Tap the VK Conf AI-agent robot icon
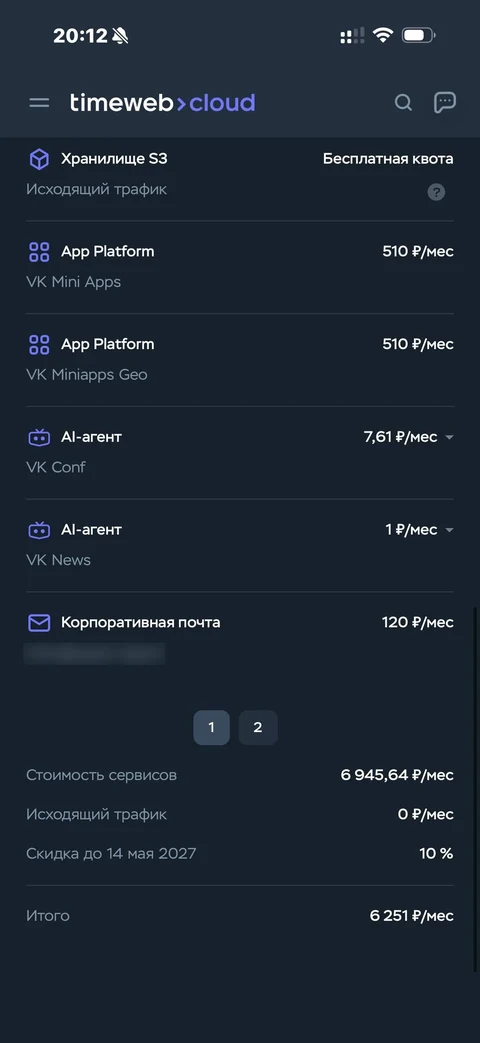 39,438
